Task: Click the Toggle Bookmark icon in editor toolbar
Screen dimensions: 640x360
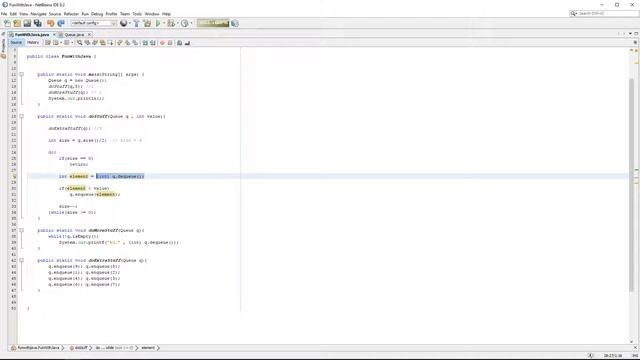Action: click(x=135, y=42)
